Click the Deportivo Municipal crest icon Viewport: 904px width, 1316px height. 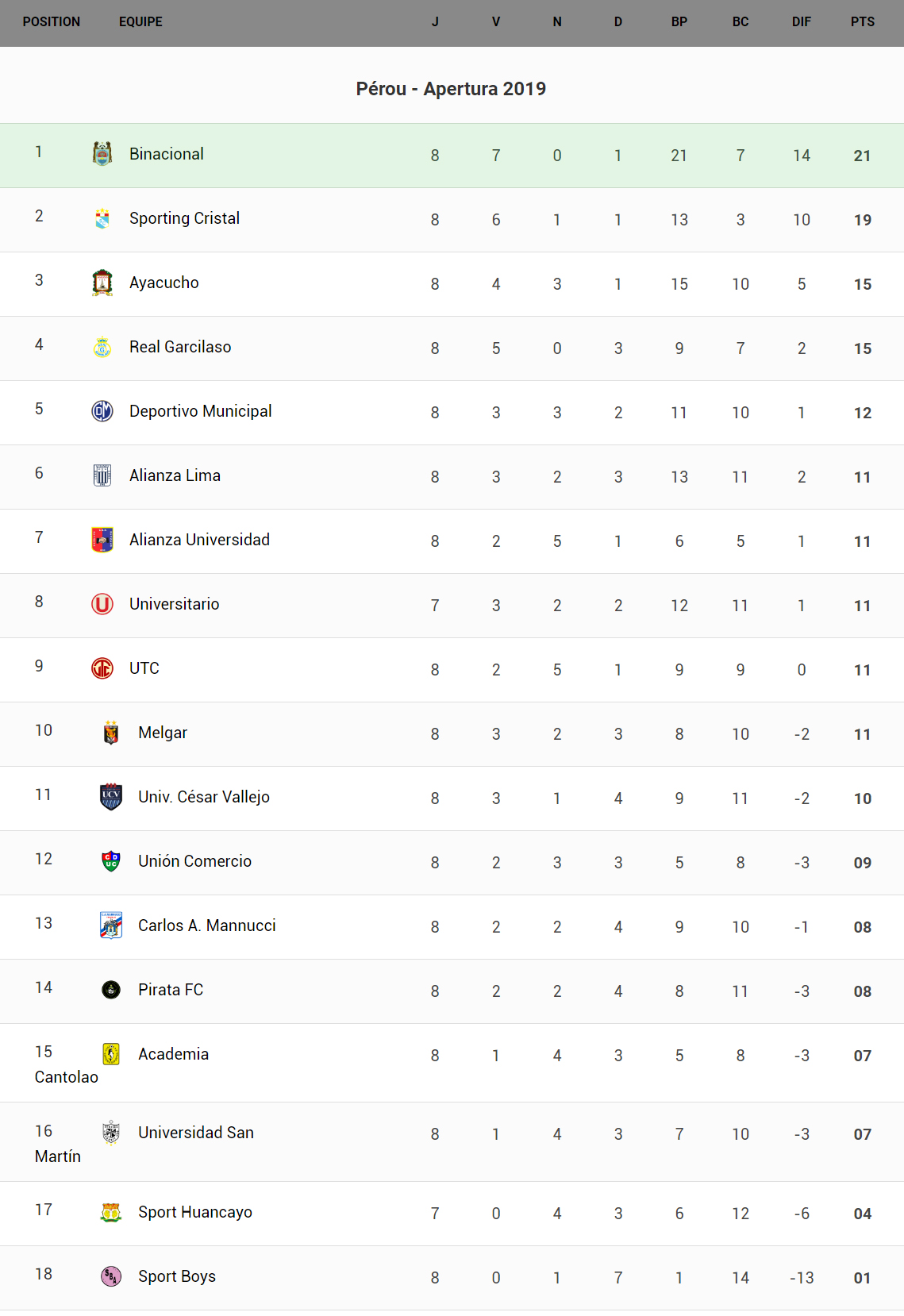point(102,411)
